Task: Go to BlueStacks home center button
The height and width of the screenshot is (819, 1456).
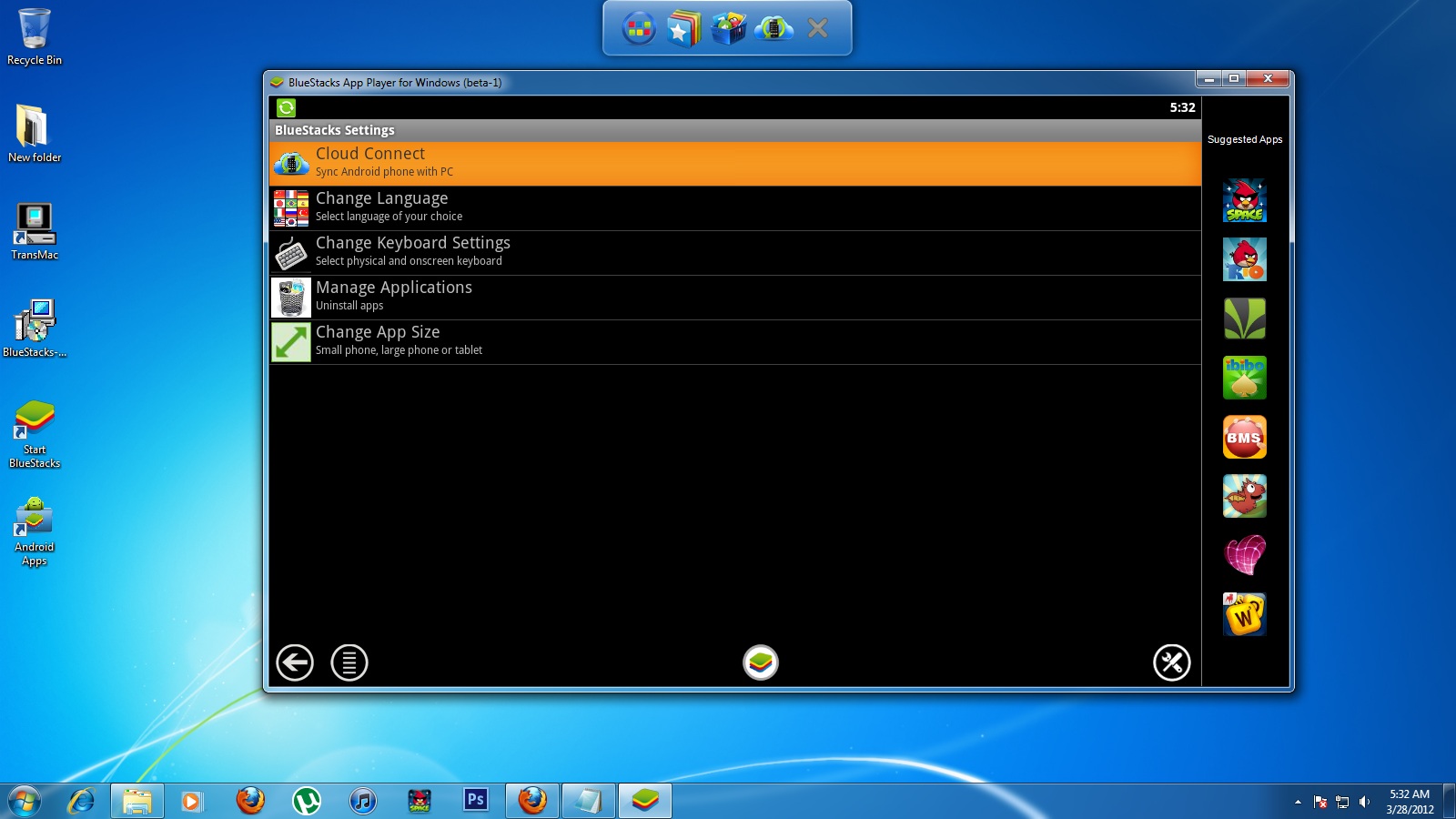Action: 761,662
